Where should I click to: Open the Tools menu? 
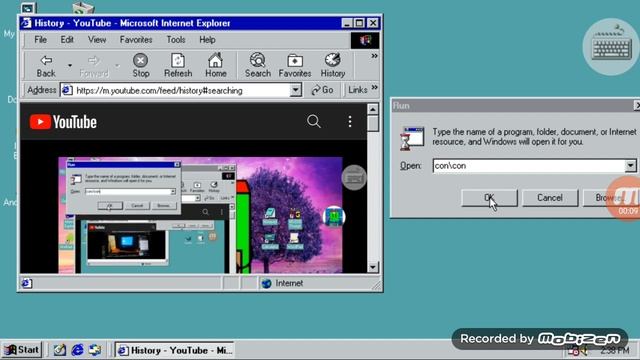(x=176, y=40)
